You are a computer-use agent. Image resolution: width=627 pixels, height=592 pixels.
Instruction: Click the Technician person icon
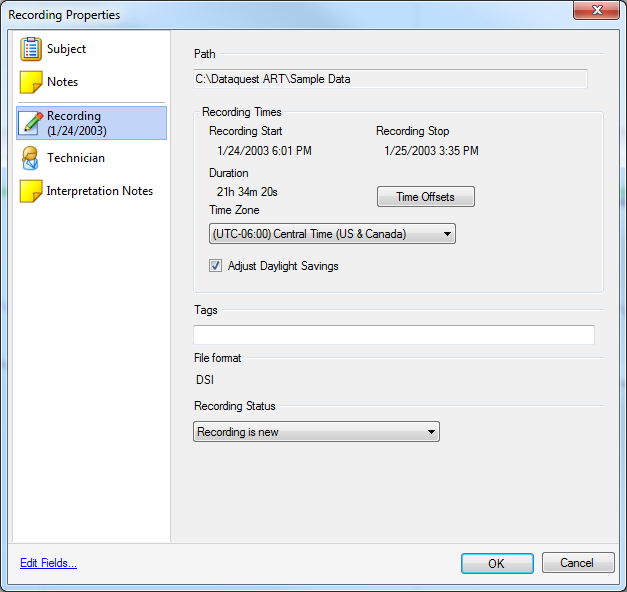pyautogui.click(x=31, y=158)
